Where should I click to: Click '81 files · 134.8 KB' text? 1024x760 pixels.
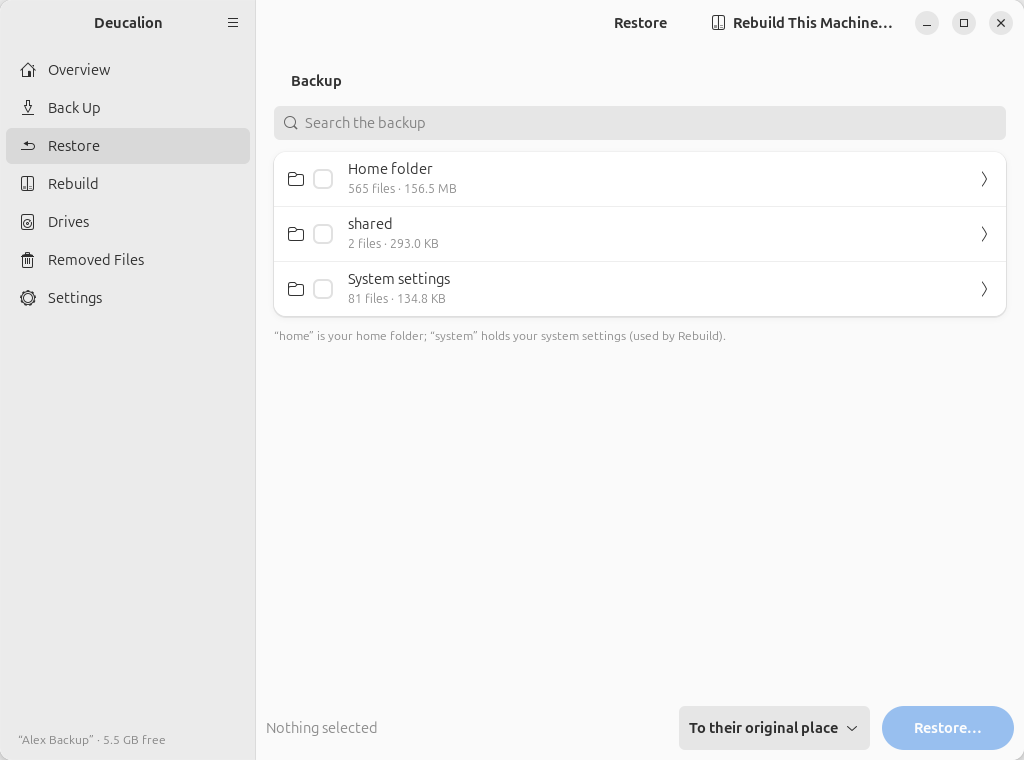(x=396, y=298)
